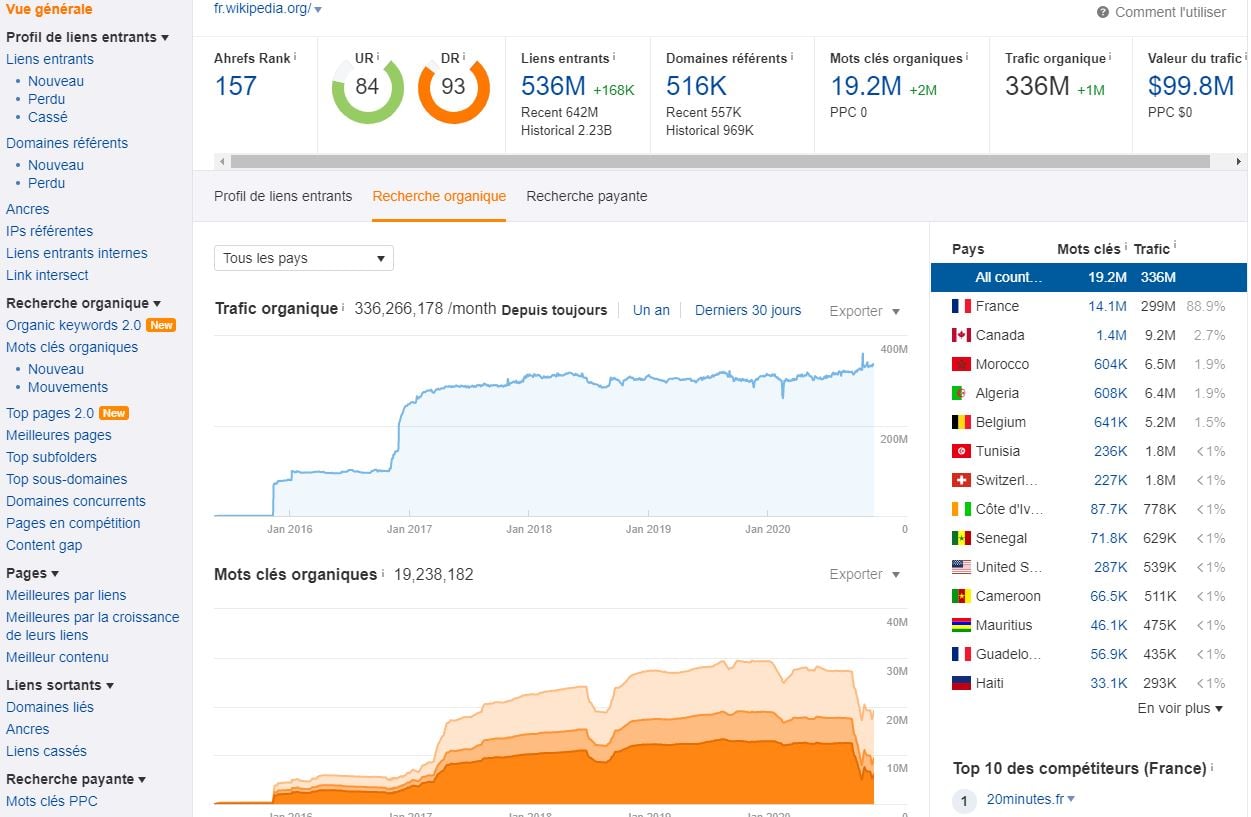Click the 536M liens entrants value
This screenshot has height=817, width=1251.
pos(553,86)
